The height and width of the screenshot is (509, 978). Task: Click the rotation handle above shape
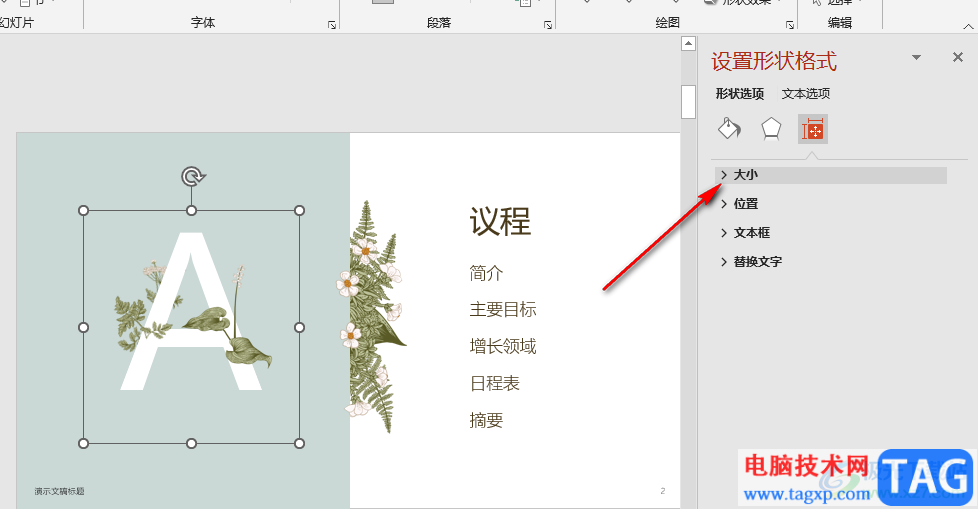tap(192, 177)
